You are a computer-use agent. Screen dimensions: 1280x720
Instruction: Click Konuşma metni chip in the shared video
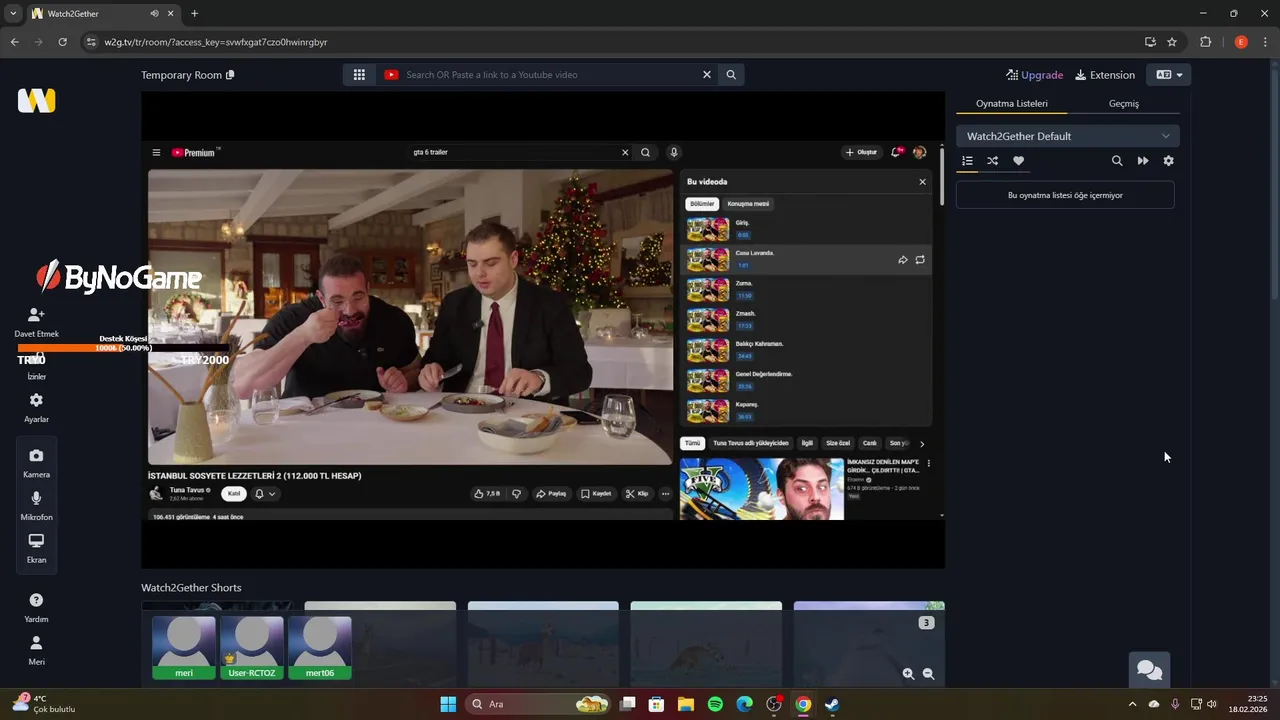pyautogui.click(x=748, y=204)
